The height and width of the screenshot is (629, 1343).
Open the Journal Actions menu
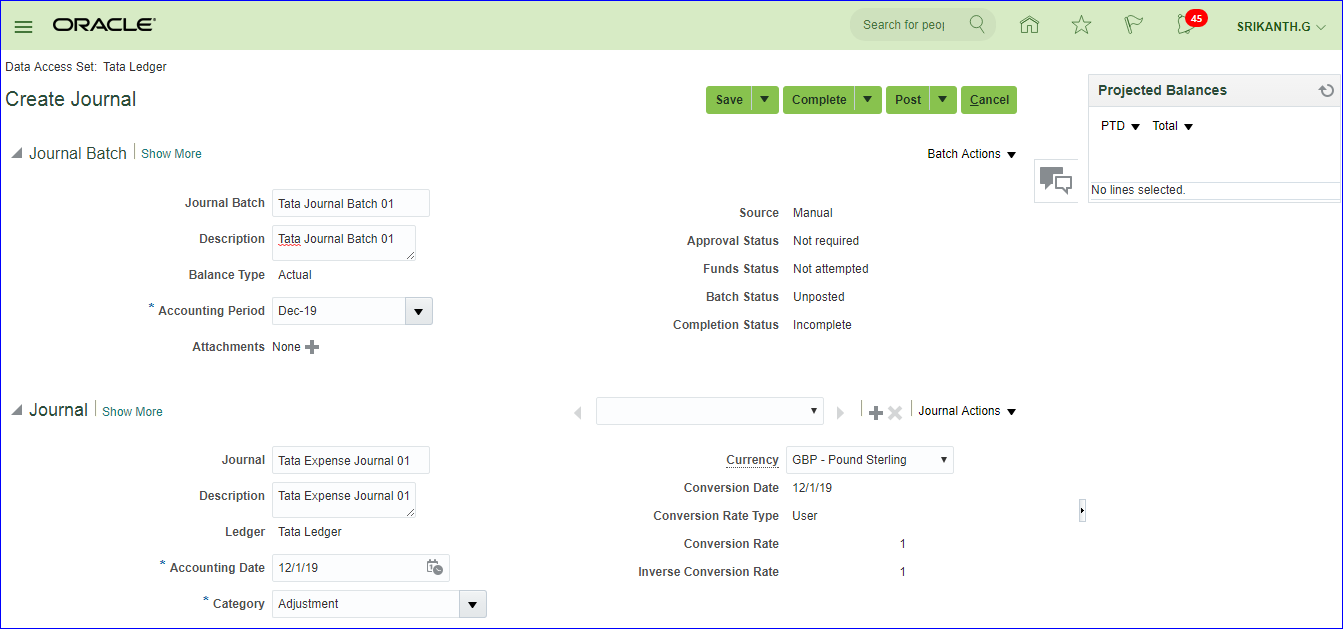point(966,411)
